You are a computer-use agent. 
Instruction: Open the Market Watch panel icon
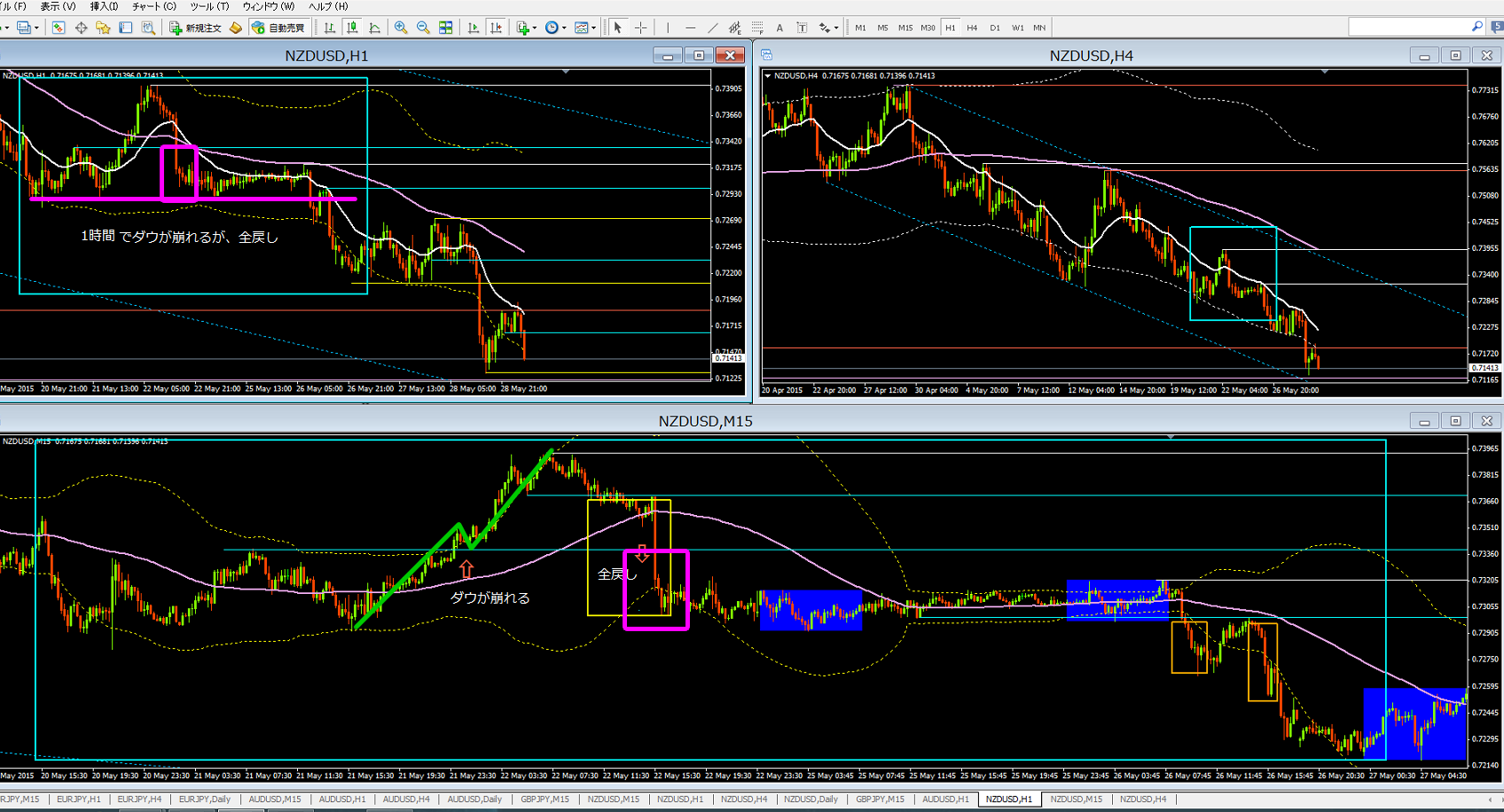[x=59, y=27]
